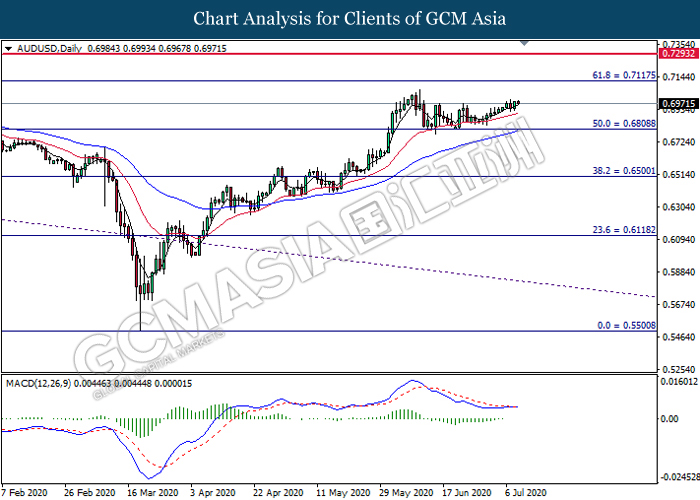Click the 17 Jun 2020 date label
This screenshot has height=500, width=700.
tap(467, 493)
